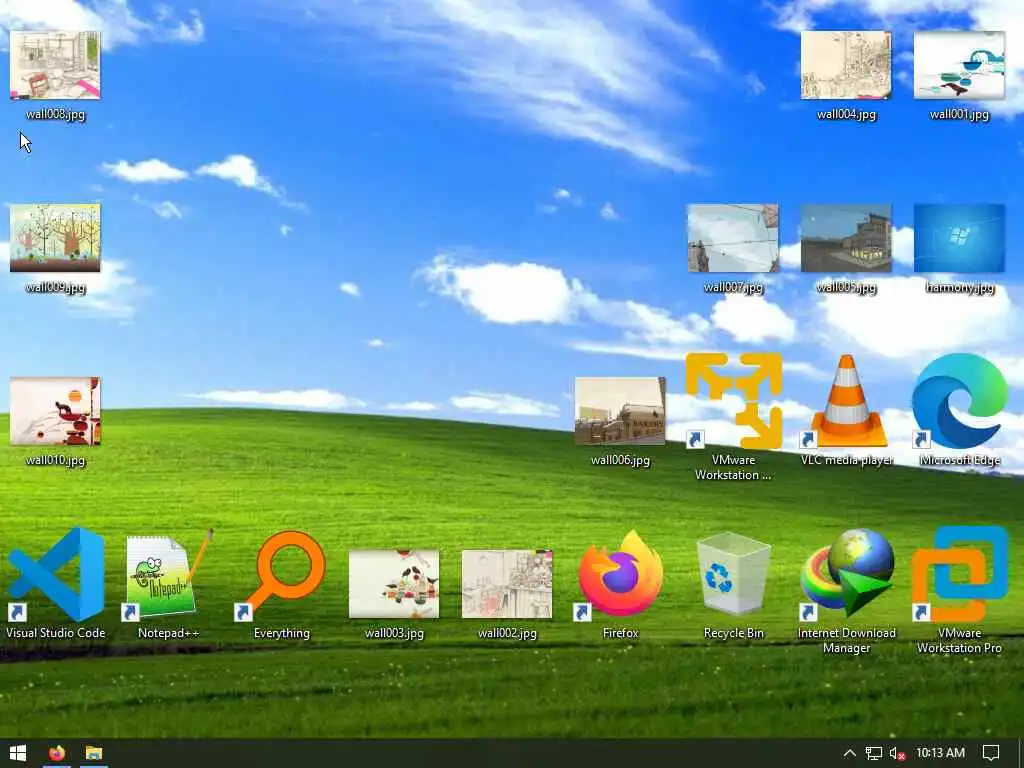Image resolution: width=1024 pixels, height=768 pixels.
Task: Select the wall005.jpg thumbnail
Action: (x=846, y=238)
